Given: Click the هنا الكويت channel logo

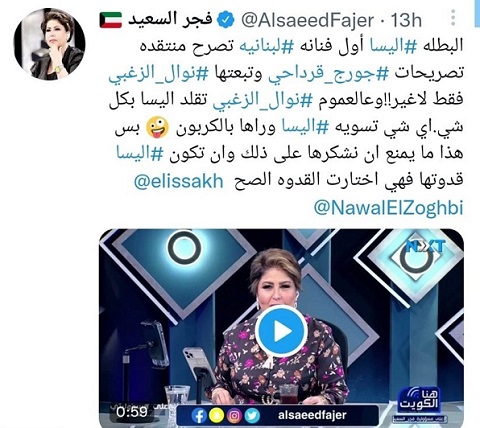Looking at the screenshot, I should pos(419,402).
